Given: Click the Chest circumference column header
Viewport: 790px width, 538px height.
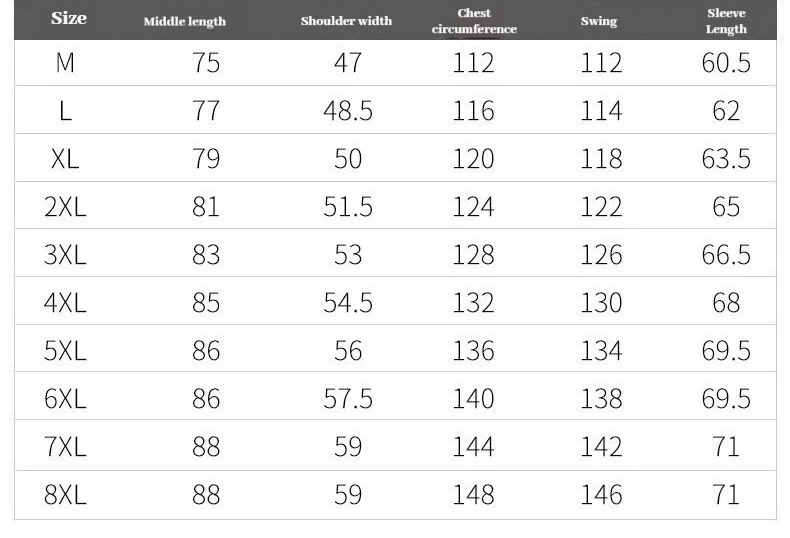Looking at the screenshot, I should pyautogui.click(x=474, y=21).
